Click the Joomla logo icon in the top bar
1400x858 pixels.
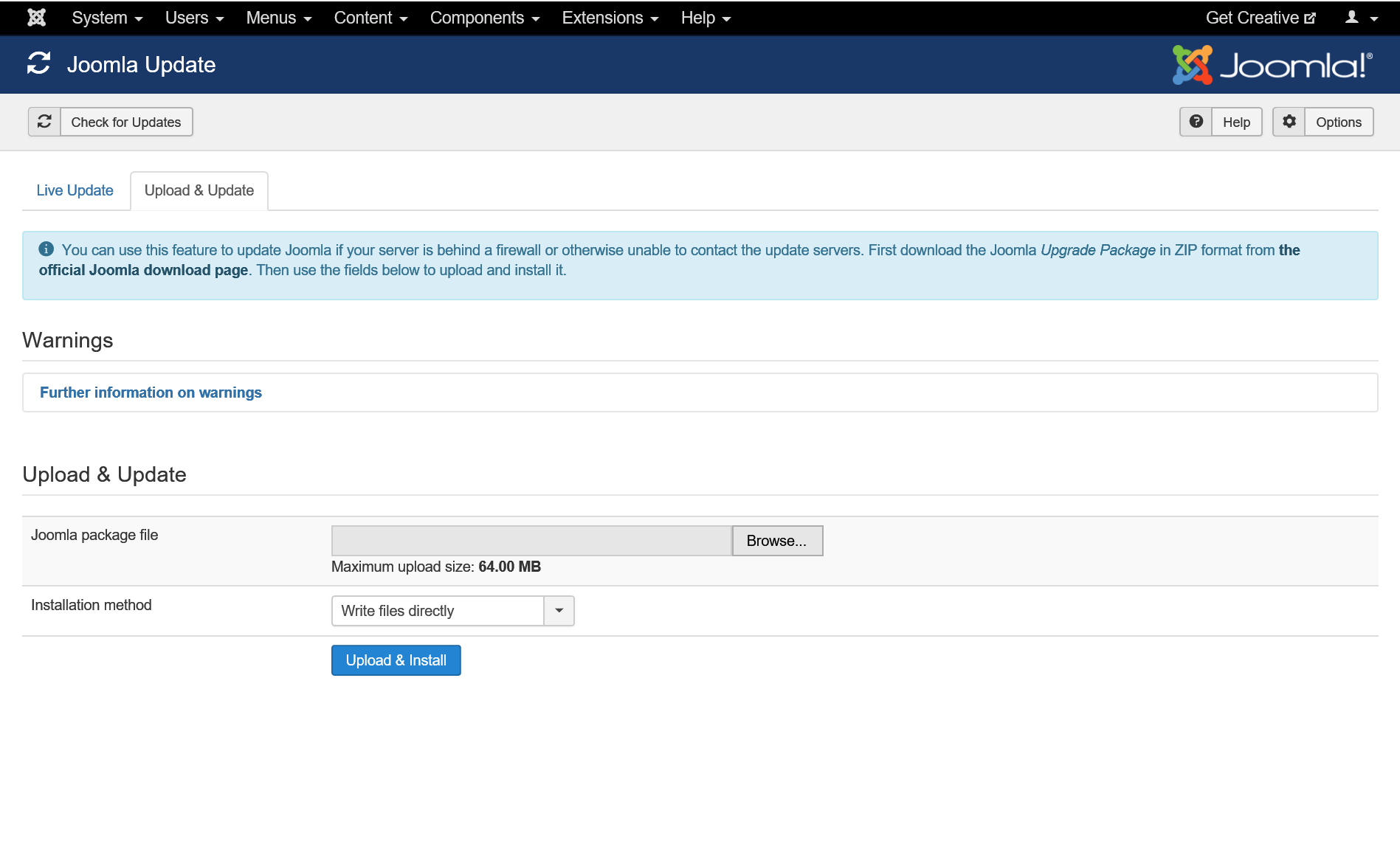(36, 18)
